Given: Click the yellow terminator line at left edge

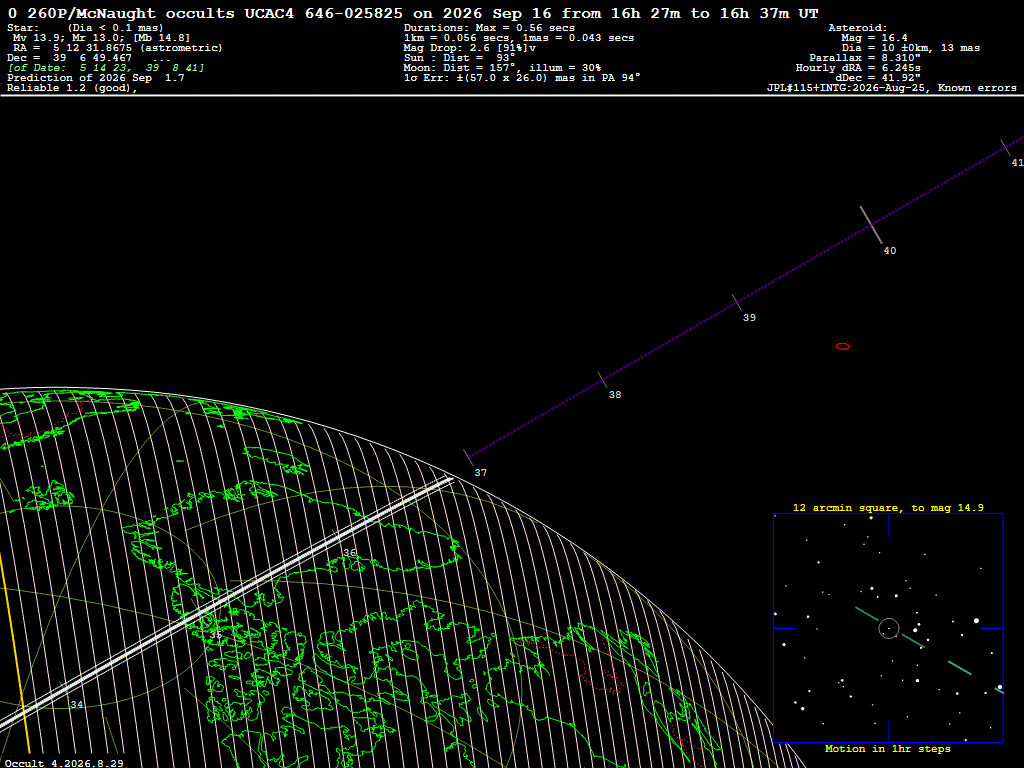Looking at the screenshot, I should 14,653.
